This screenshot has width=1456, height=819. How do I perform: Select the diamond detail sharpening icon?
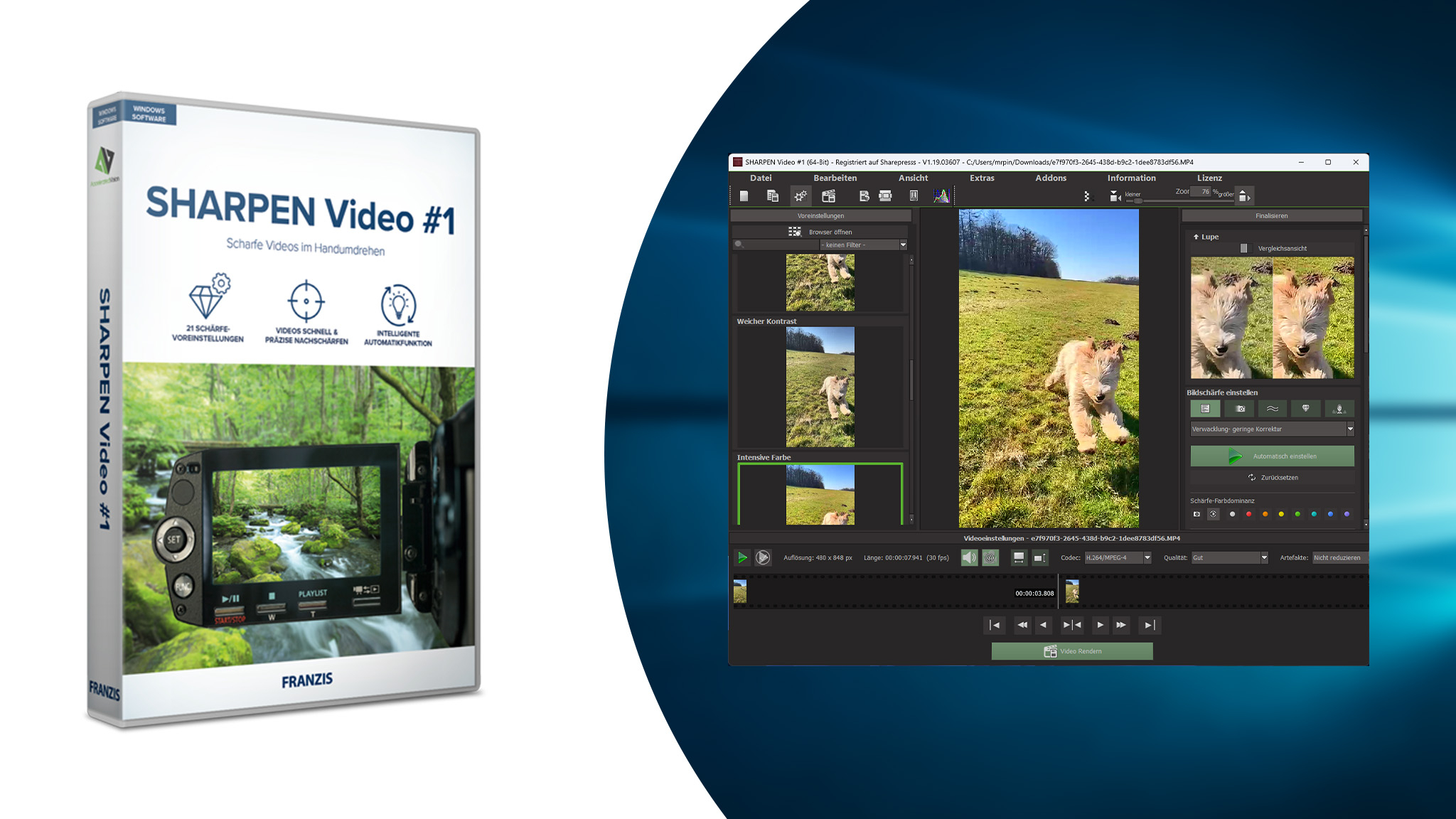[1306, 409]
